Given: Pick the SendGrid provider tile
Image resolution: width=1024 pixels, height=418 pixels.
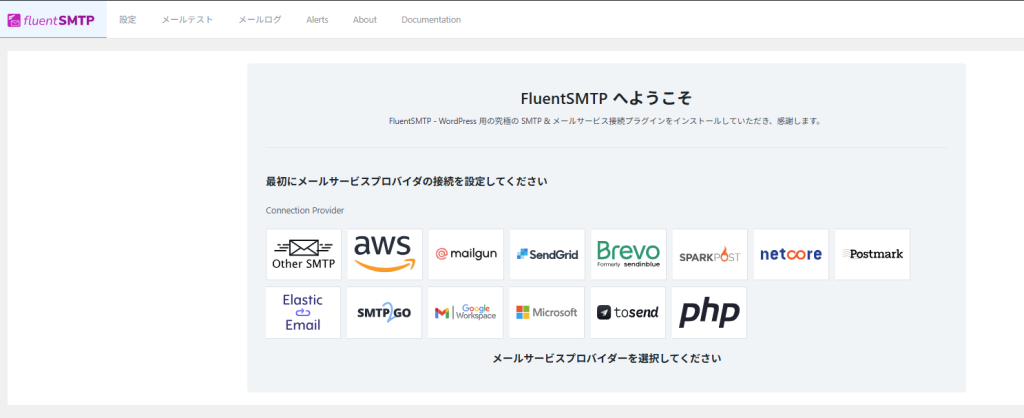Looking at the screenshot, I should 547,254.
